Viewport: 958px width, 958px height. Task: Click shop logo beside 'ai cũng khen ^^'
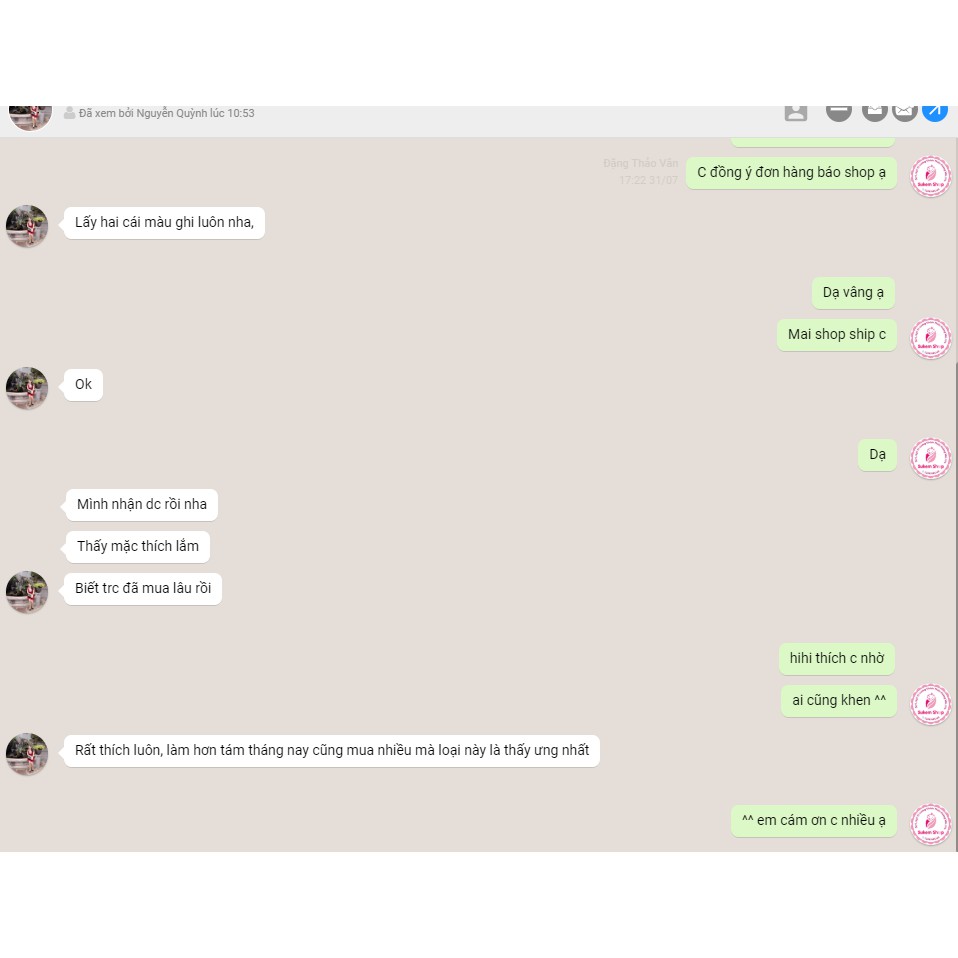click(x=931, y=704)
